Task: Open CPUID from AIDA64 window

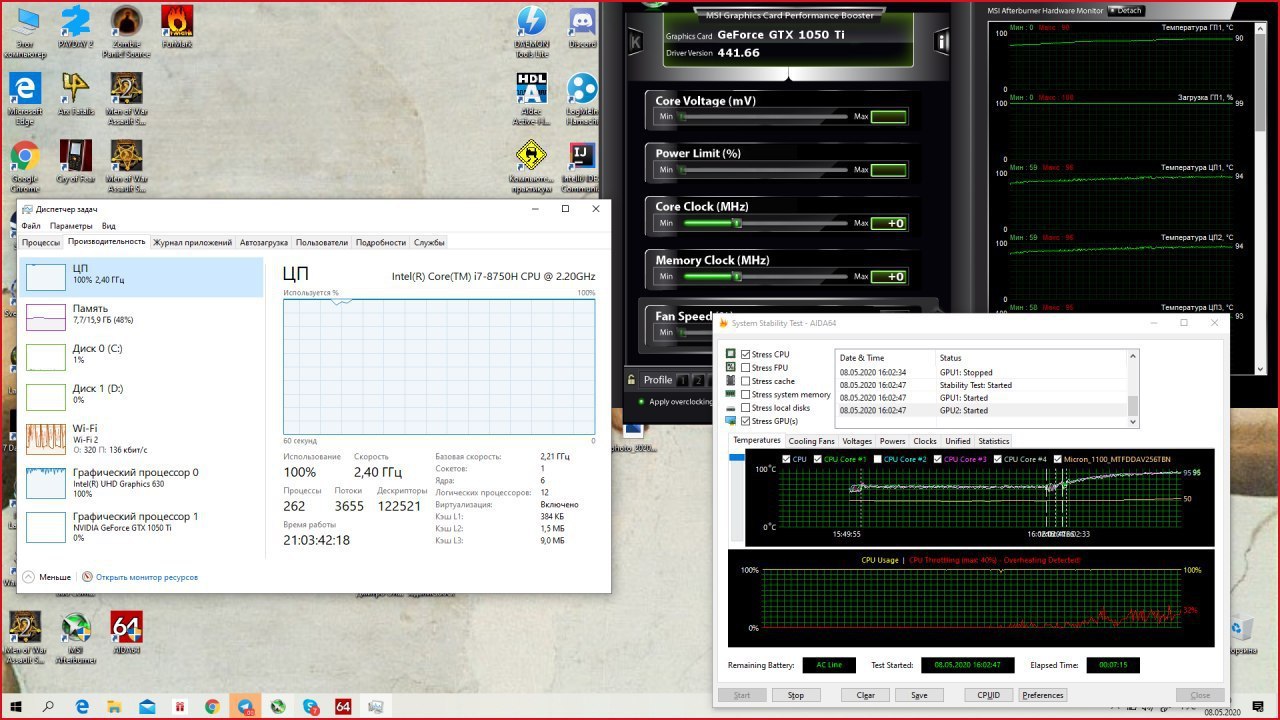Action: pyautogui.click(x=989, y=695)
